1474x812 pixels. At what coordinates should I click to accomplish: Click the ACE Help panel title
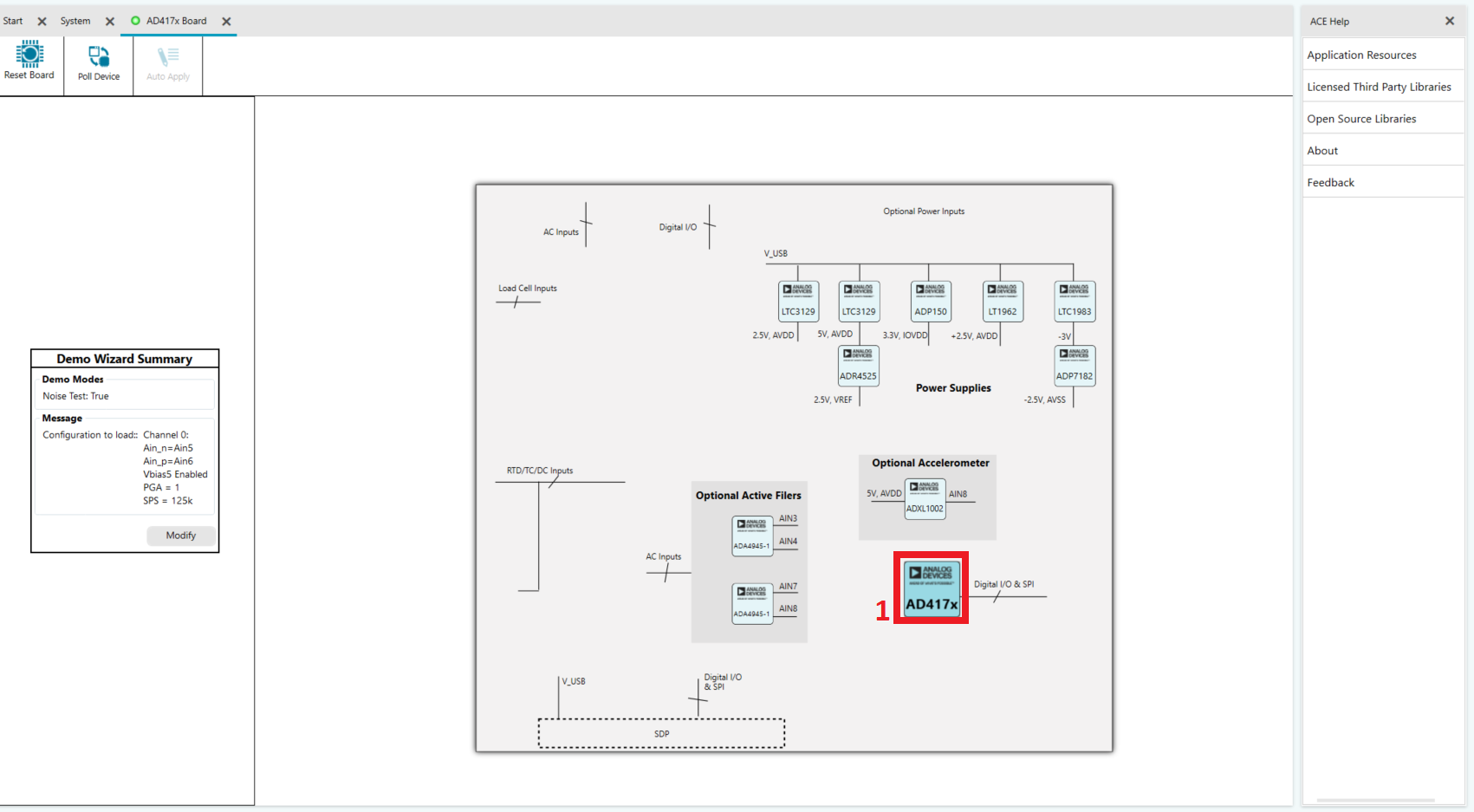[x=1329, y=22]
